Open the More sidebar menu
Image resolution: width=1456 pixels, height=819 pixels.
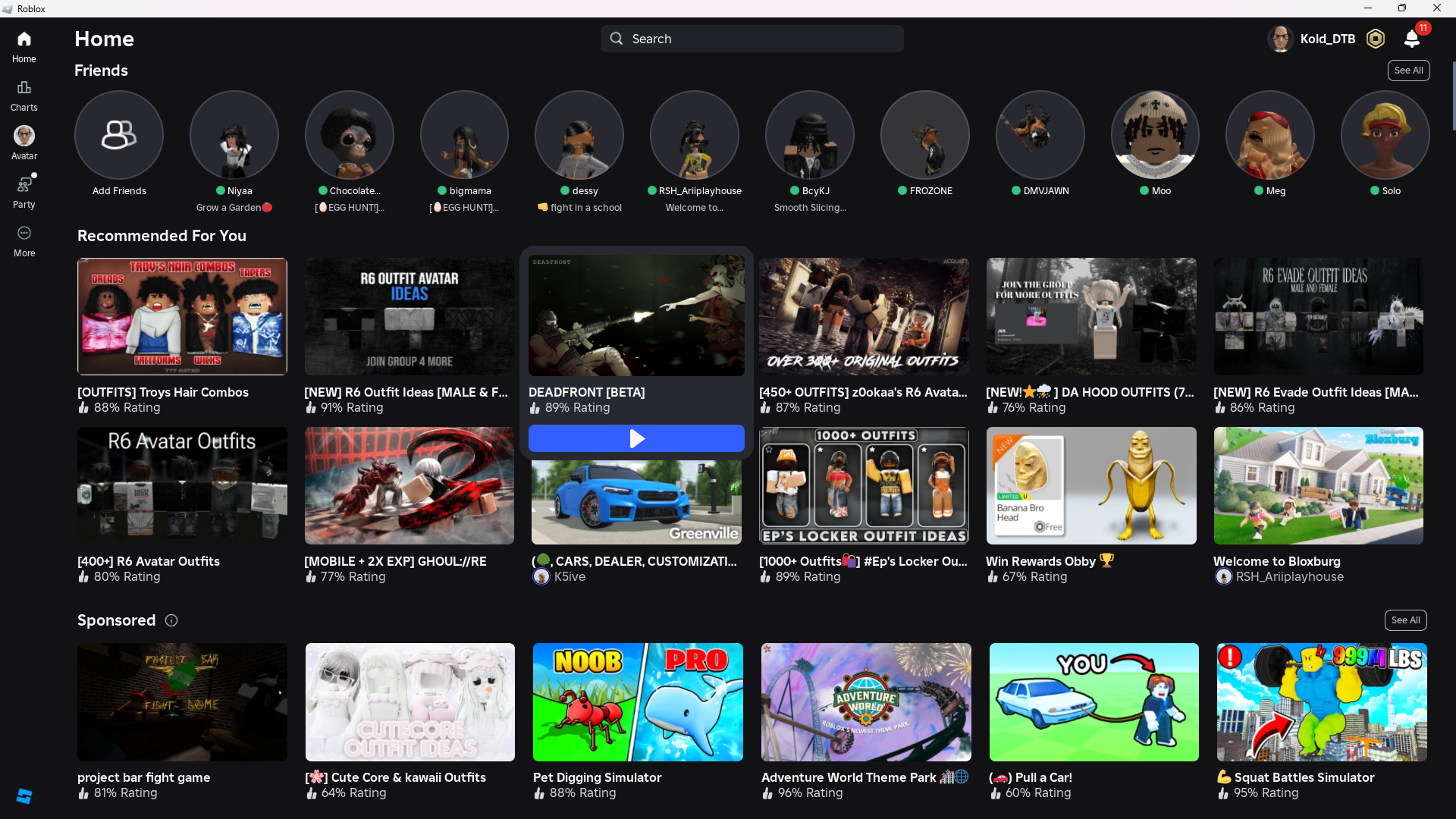(24, 233)
